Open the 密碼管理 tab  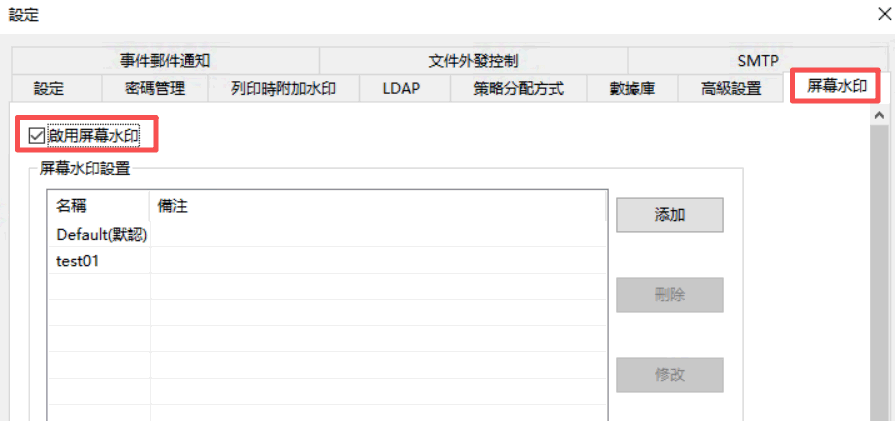155,88
